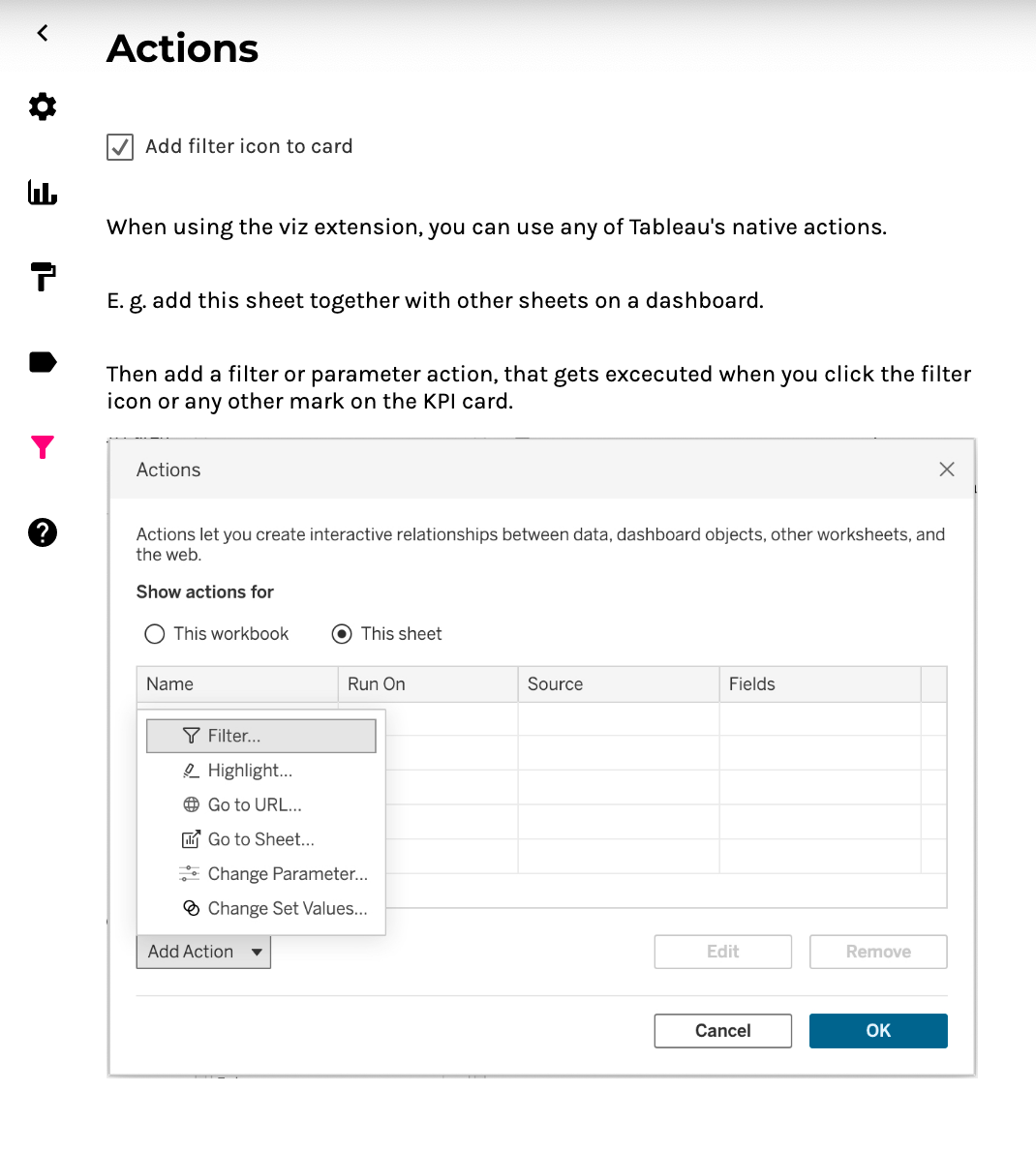The image size is (1036, 1152).
Task: Open the bar chart sidebar icon
Action: click(x=43, y=193)
